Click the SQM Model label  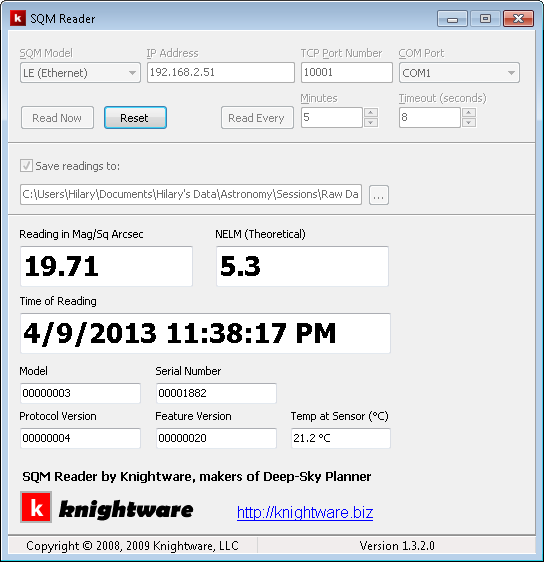tap(46, 53)
